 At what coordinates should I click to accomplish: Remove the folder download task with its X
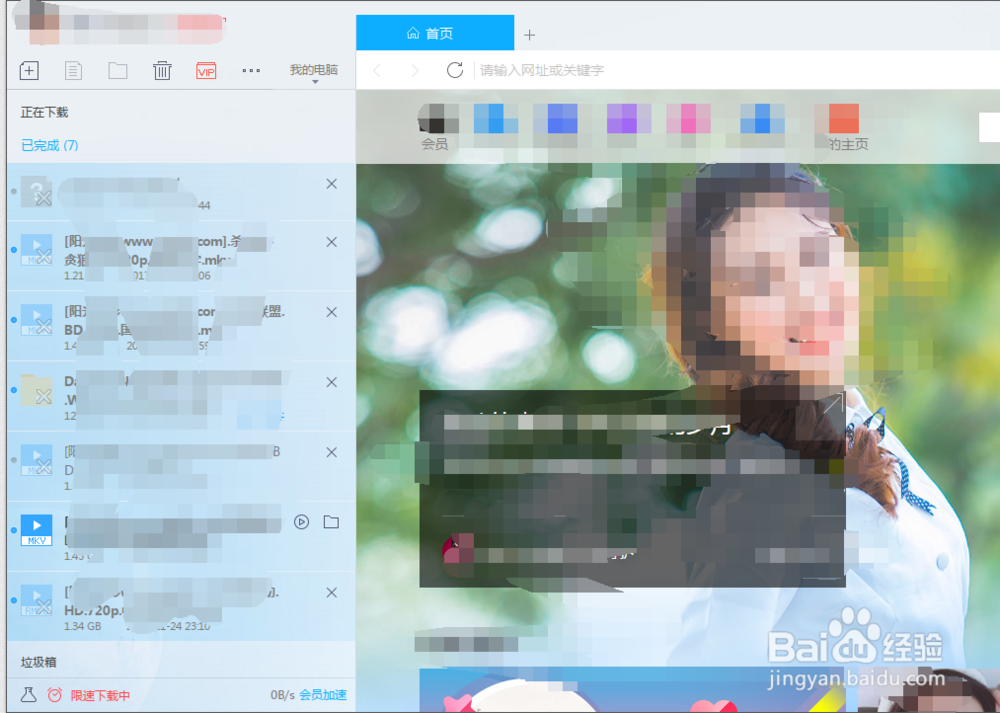(x=332, y=382)
